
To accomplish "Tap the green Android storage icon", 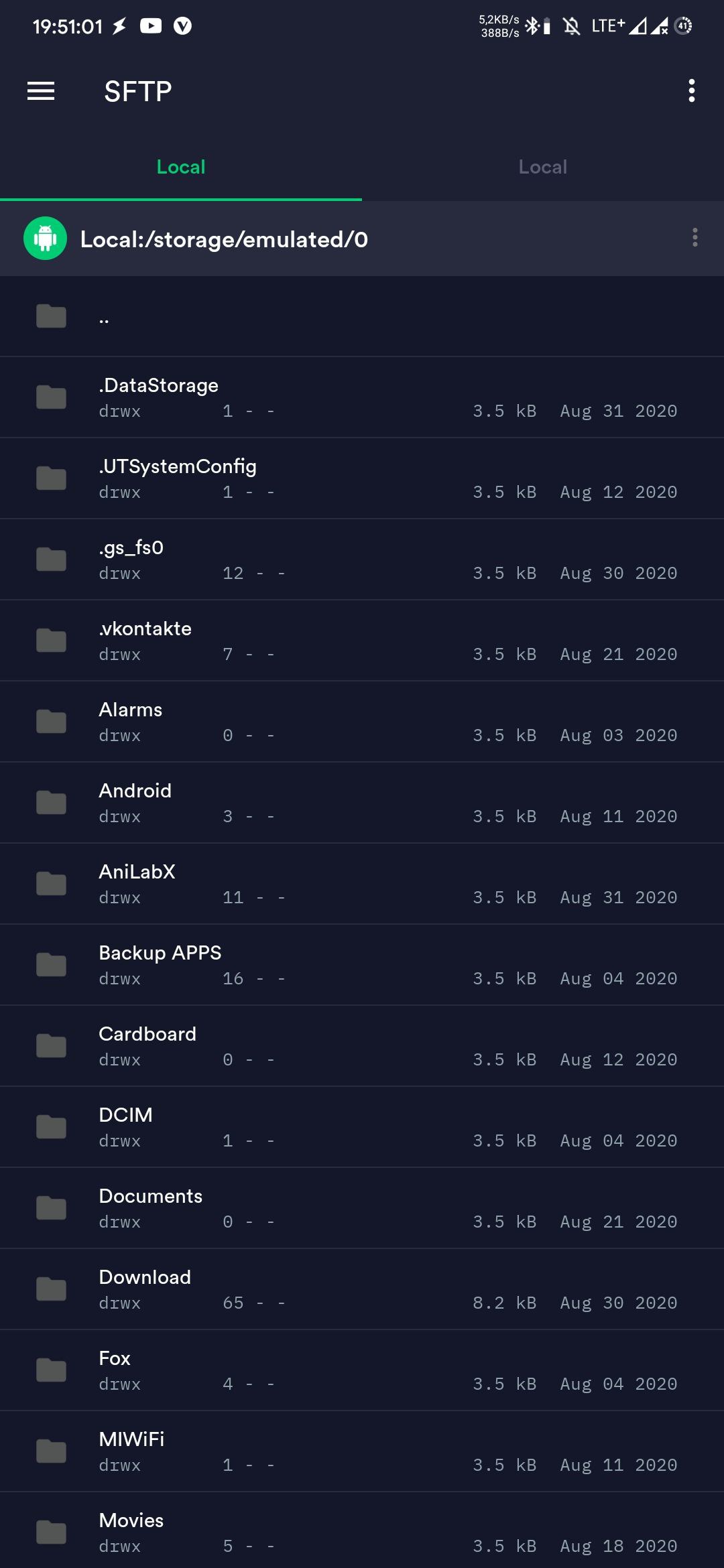I will (x=45, y=239).
